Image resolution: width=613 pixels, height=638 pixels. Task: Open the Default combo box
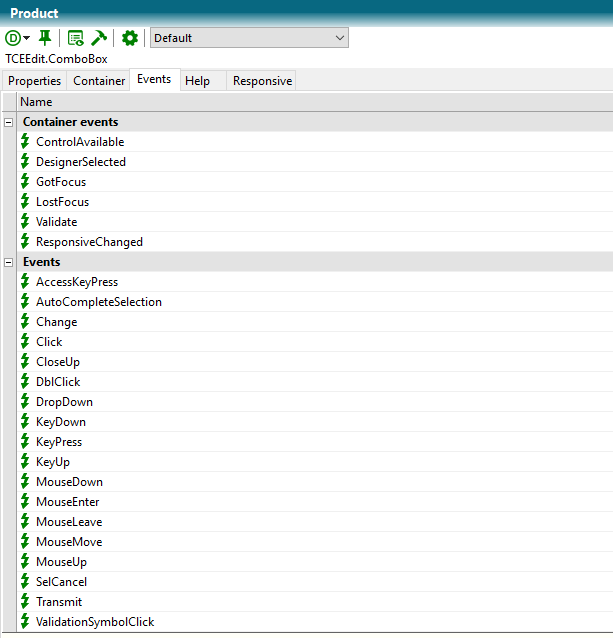click(x=249, y=38)
